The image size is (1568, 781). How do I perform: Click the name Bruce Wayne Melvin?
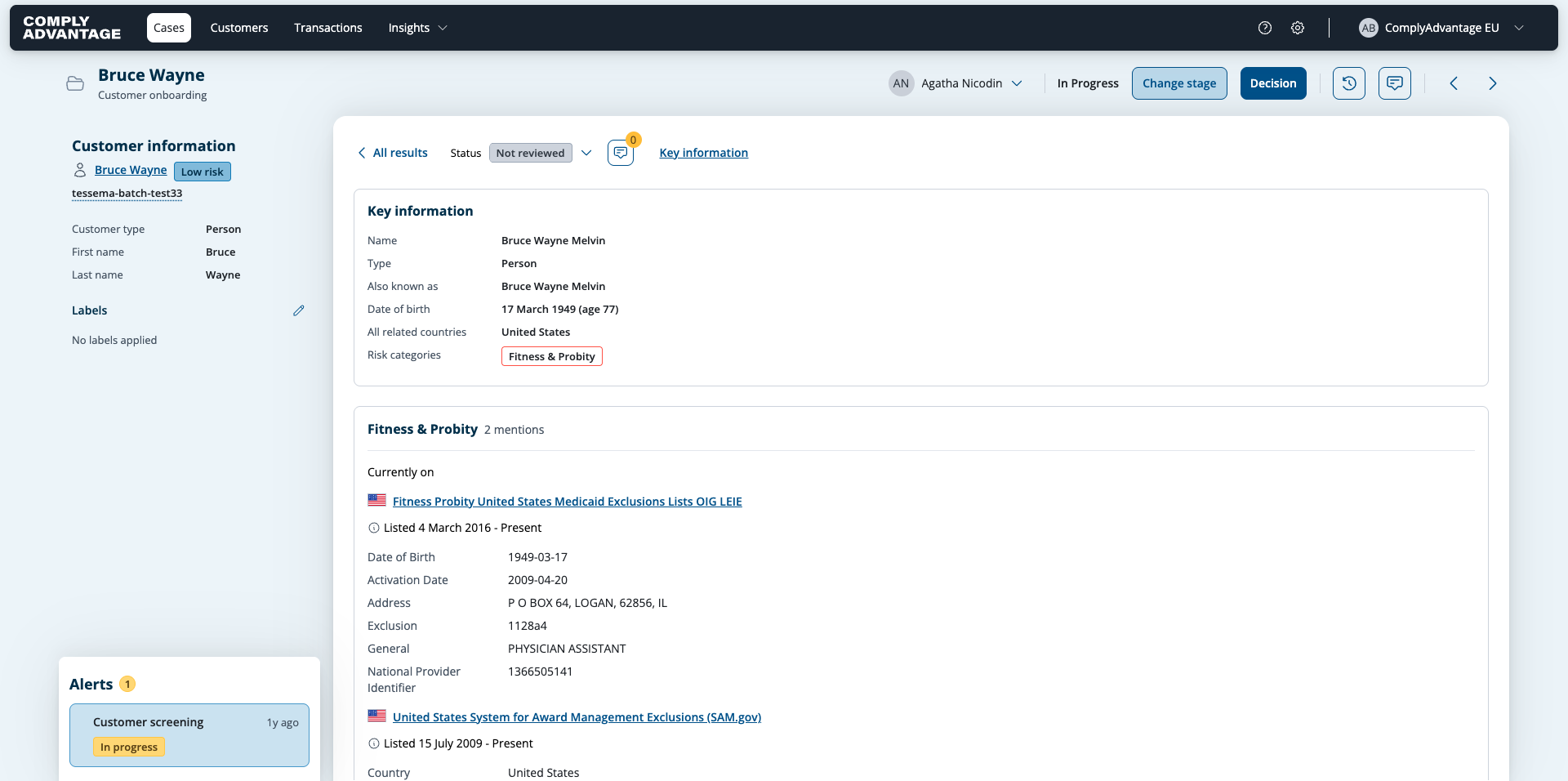click(x=554, y=240)
